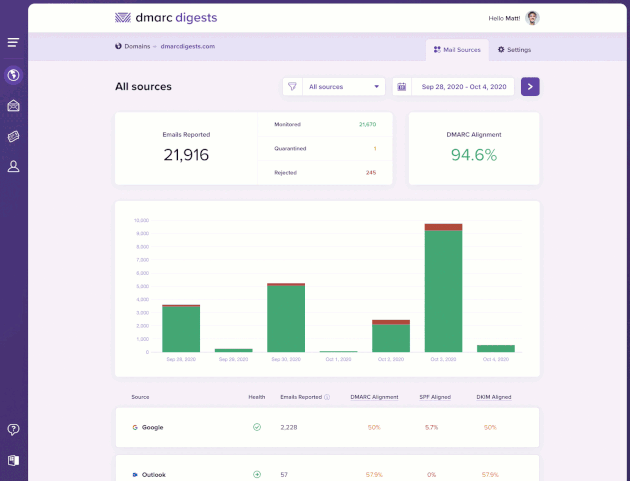The height and width of the screenshot is (481, 630).
Task: Click Matt's profile avatar
Action: click(x=533, y=18)
